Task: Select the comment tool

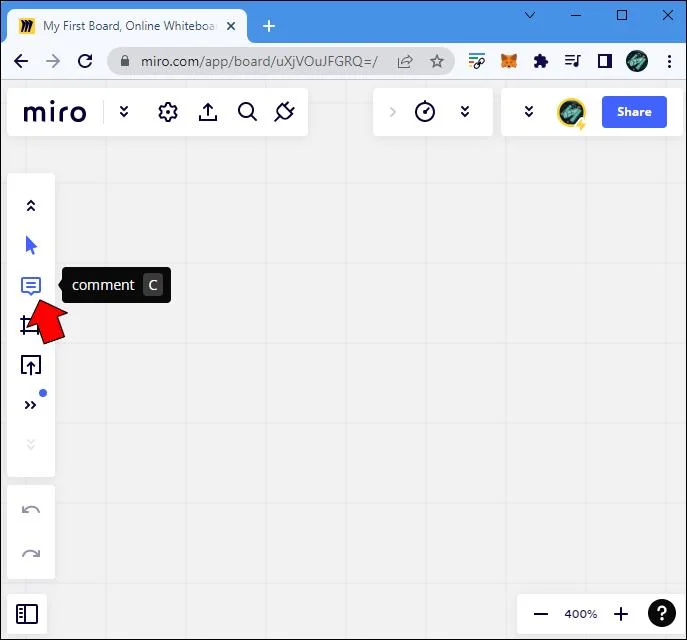Action: 31,286
